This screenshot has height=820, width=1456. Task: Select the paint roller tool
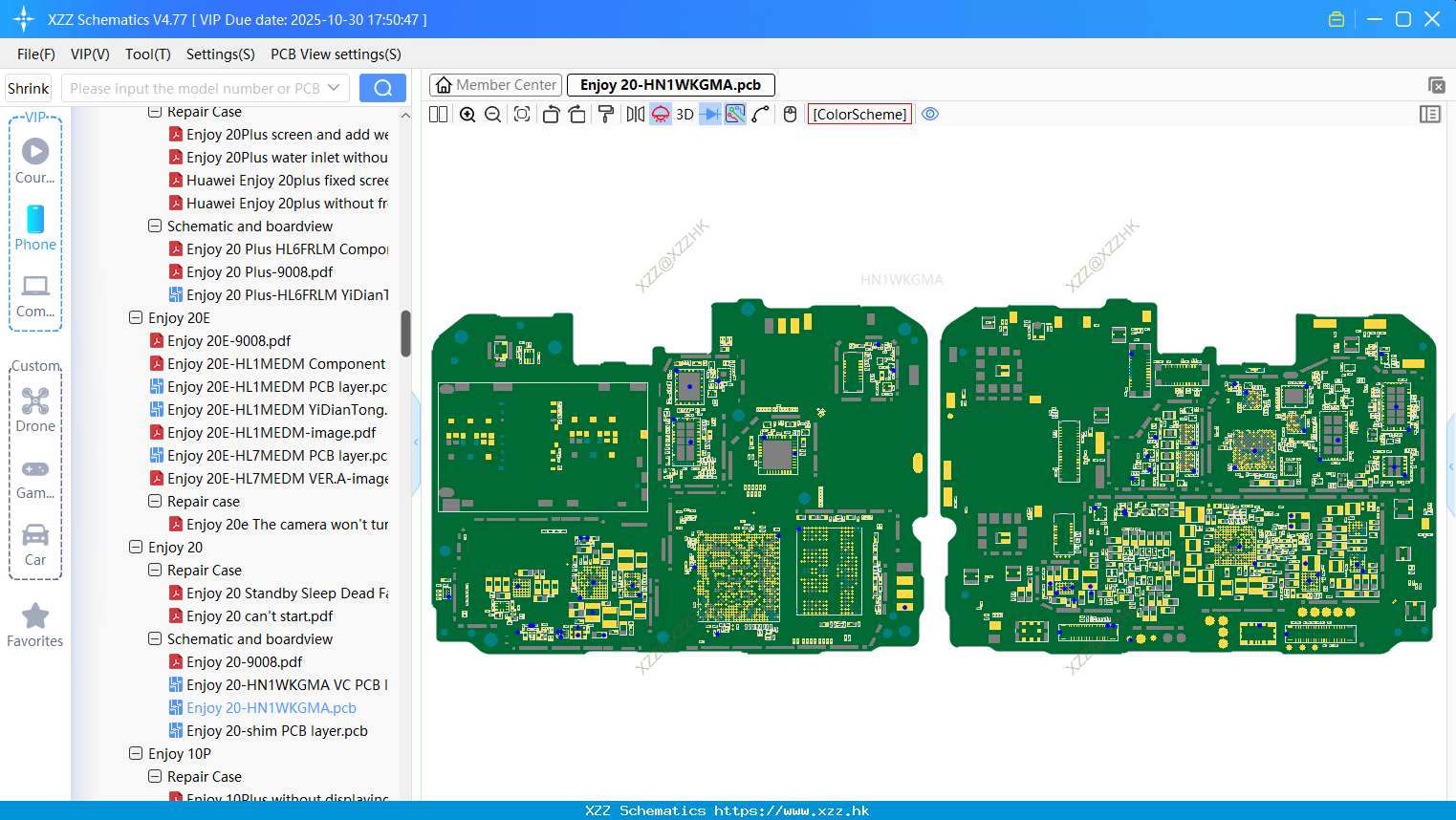605,115
